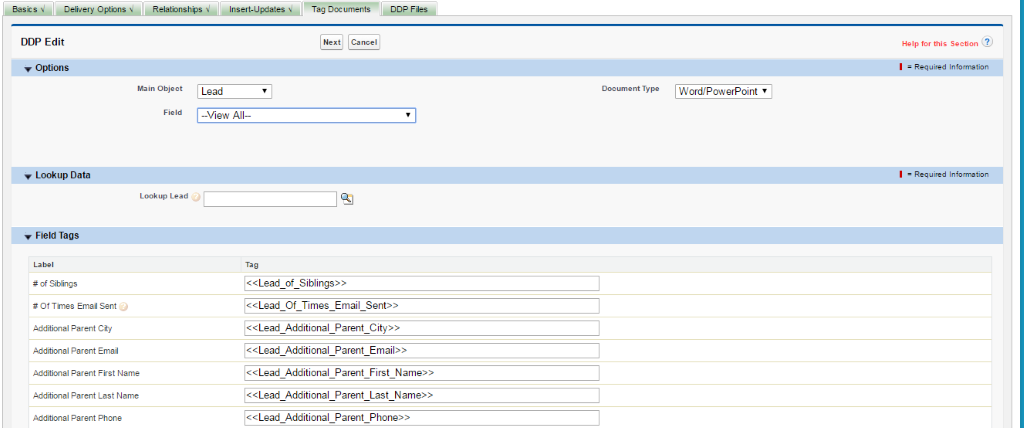
Task: Select the Tag Documents tab
Action: pyautogui.click(x=341, y=9)
